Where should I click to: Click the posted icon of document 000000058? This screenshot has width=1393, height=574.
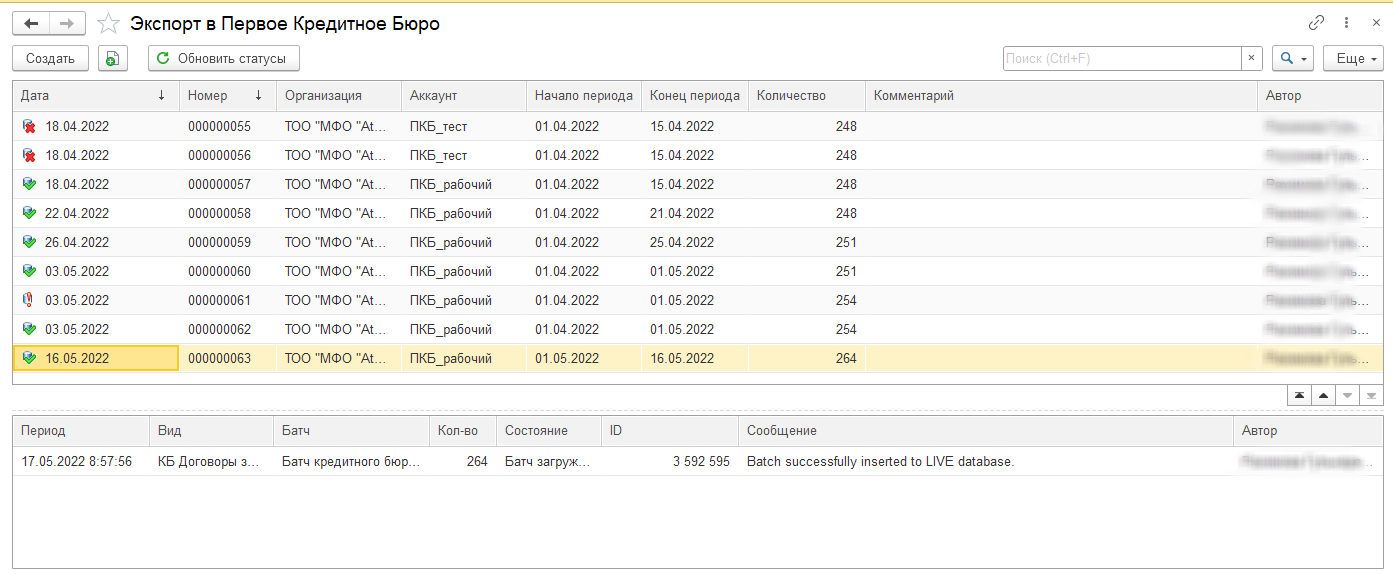29,214
